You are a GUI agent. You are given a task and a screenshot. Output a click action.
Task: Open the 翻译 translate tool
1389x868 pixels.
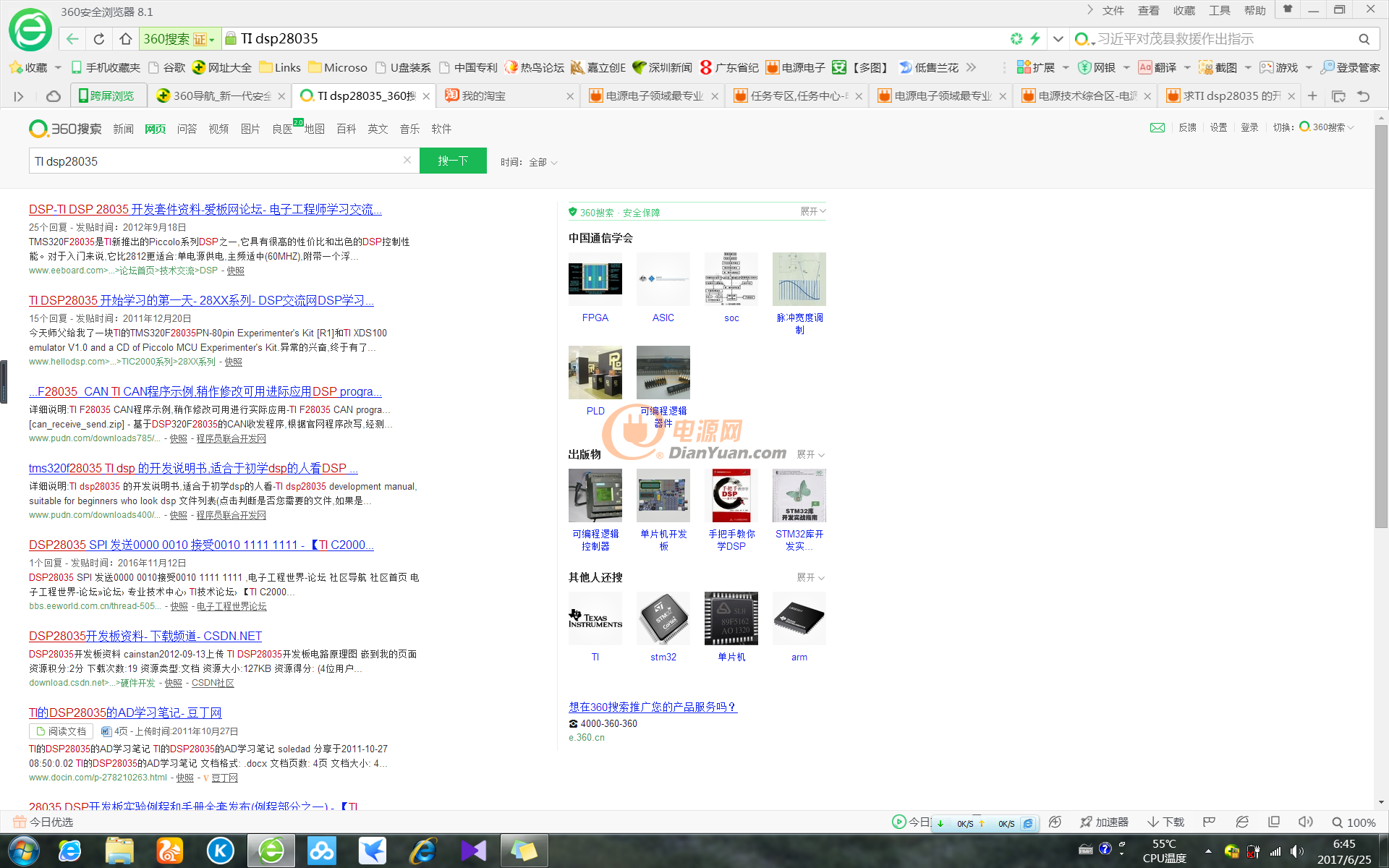pyautogui.click(x=1157, y=67)
